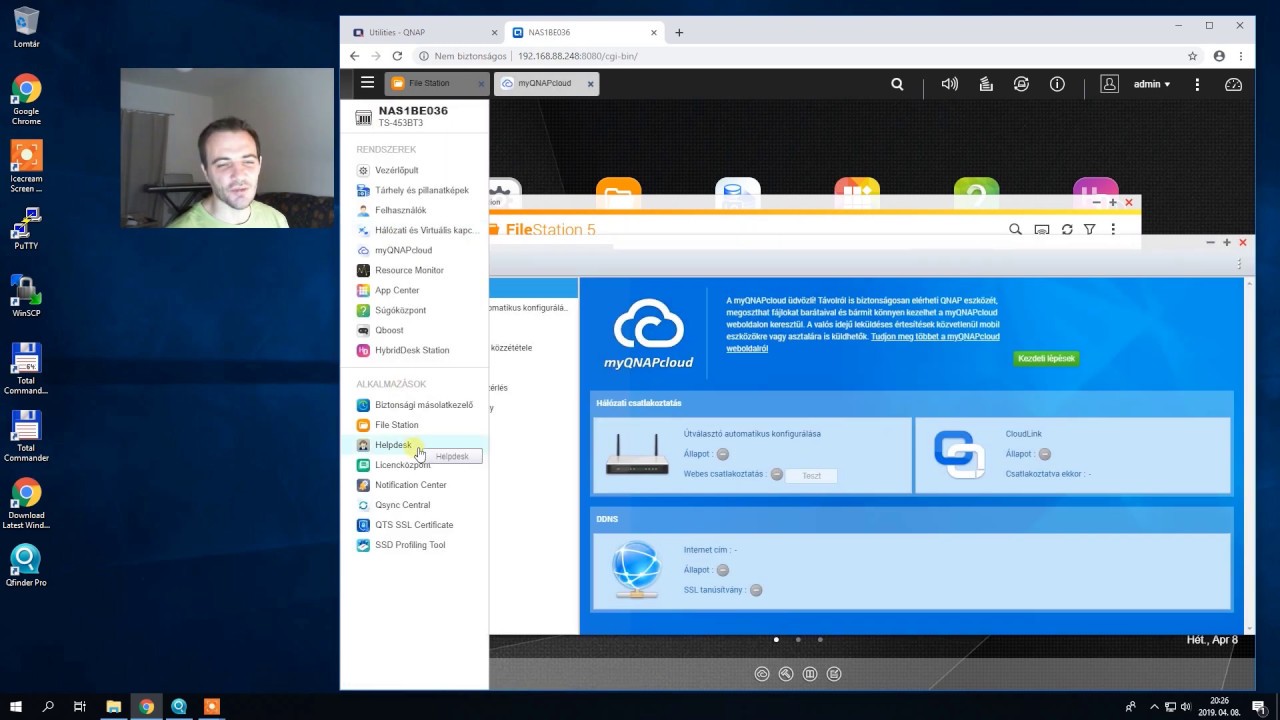The image size is (1280, 720).
Task: Refresh the File Station window
Action: (1067, 230)
